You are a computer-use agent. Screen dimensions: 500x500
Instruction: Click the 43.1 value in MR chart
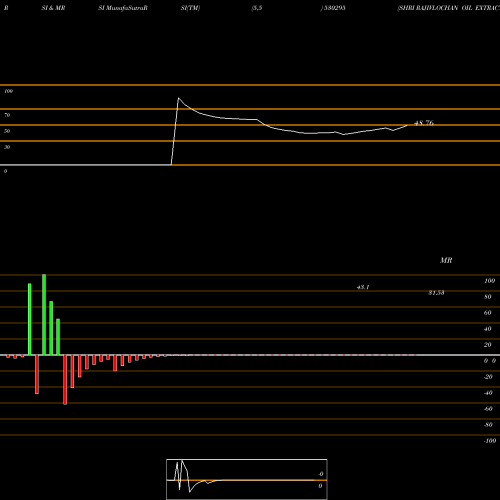tap(363, 287)
